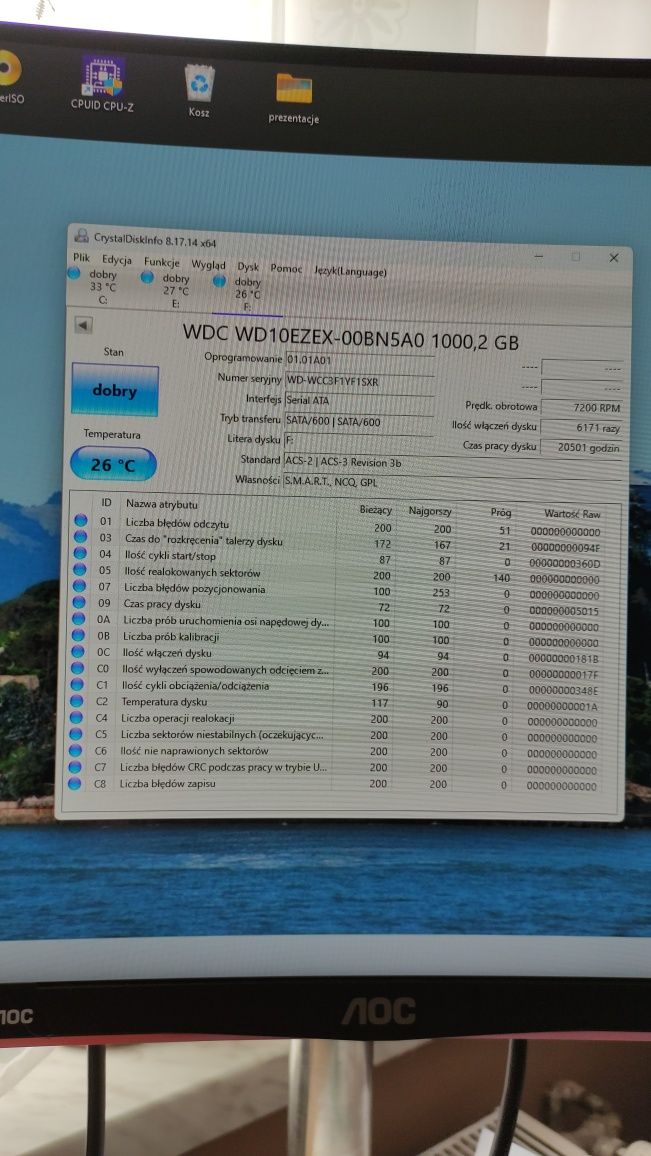Click status dot for ID 0A row

pyautogui.click(x=78, y=619)
